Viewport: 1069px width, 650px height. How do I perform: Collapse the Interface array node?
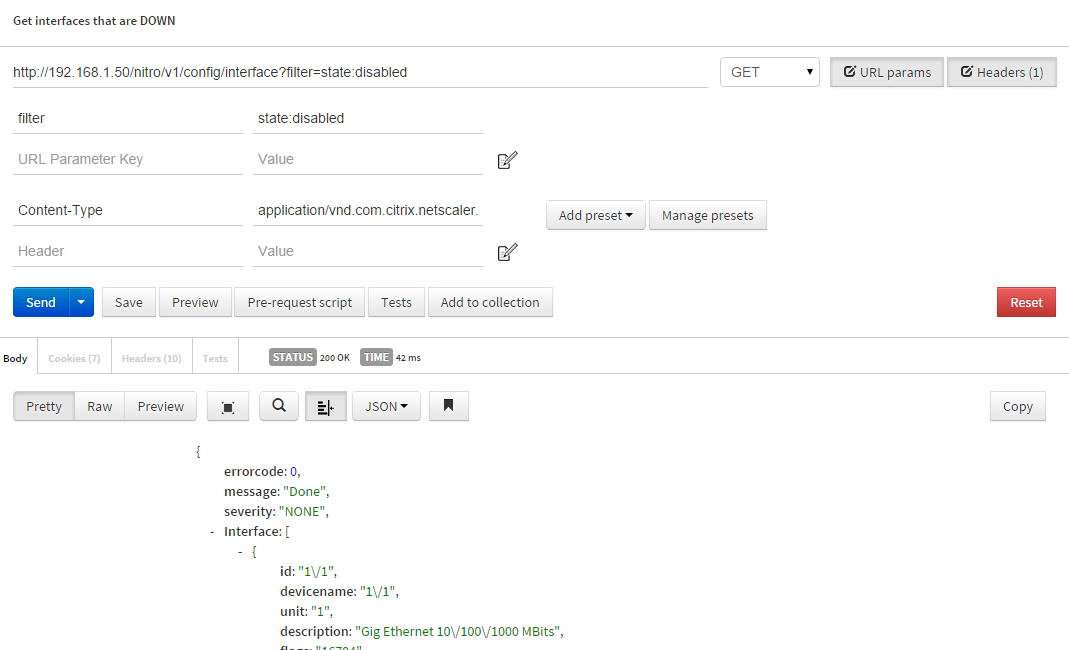click(213, 532)
